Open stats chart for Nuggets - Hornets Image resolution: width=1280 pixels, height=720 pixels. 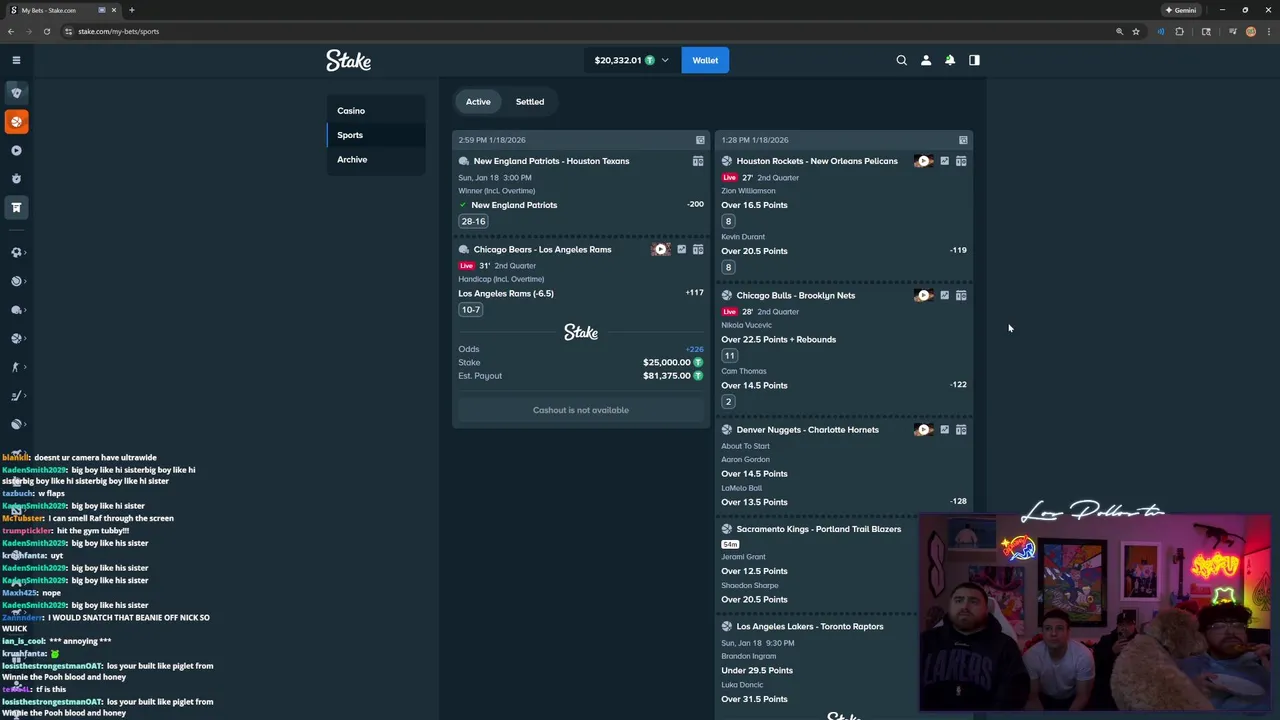pos(944,430)
